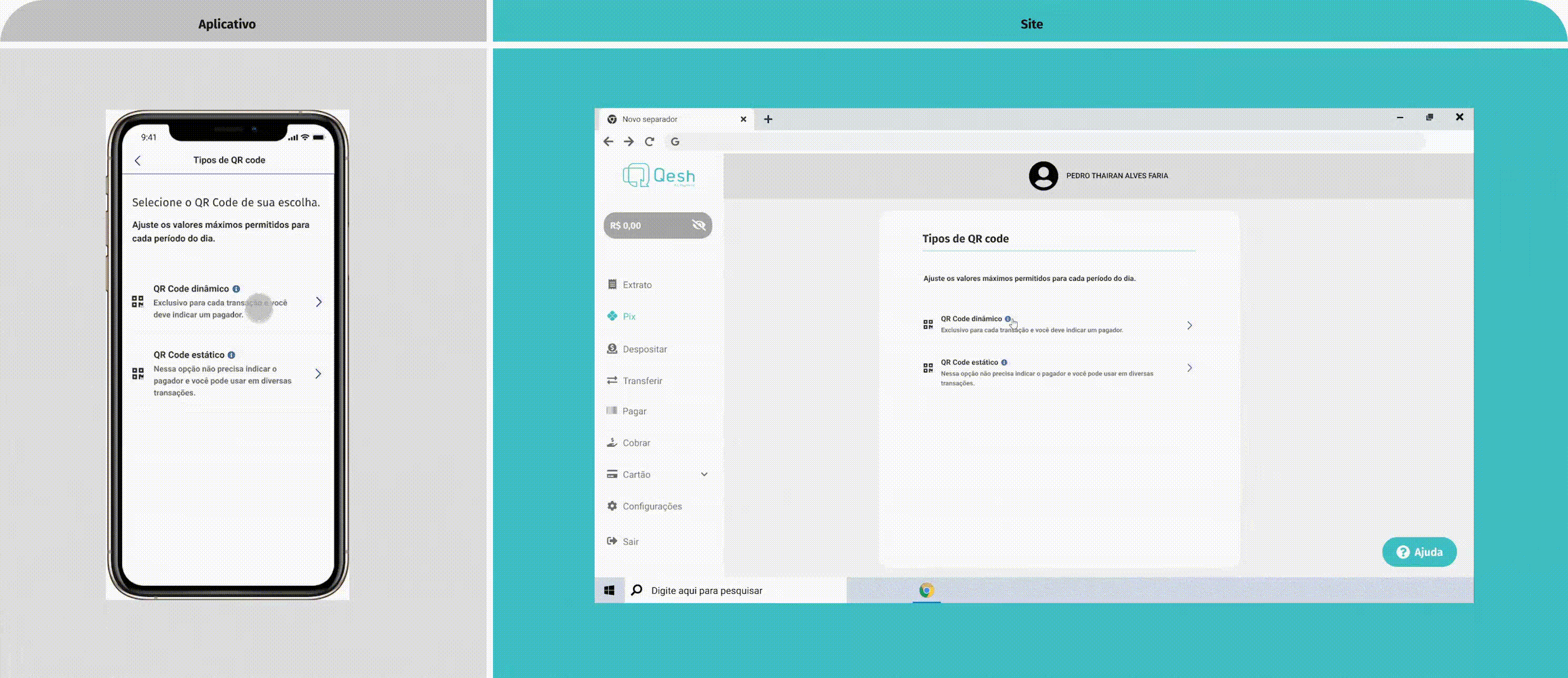
Task: Click the Pix diamond icon
Action: [612, 316]
